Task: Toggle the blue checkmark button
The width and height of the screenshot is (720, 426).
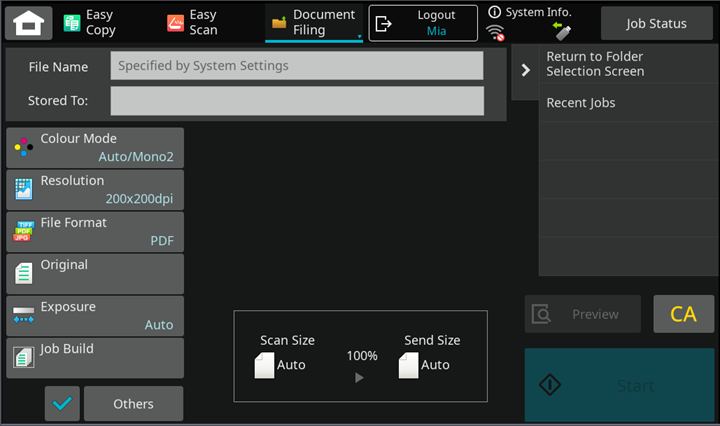Action: 62,403
